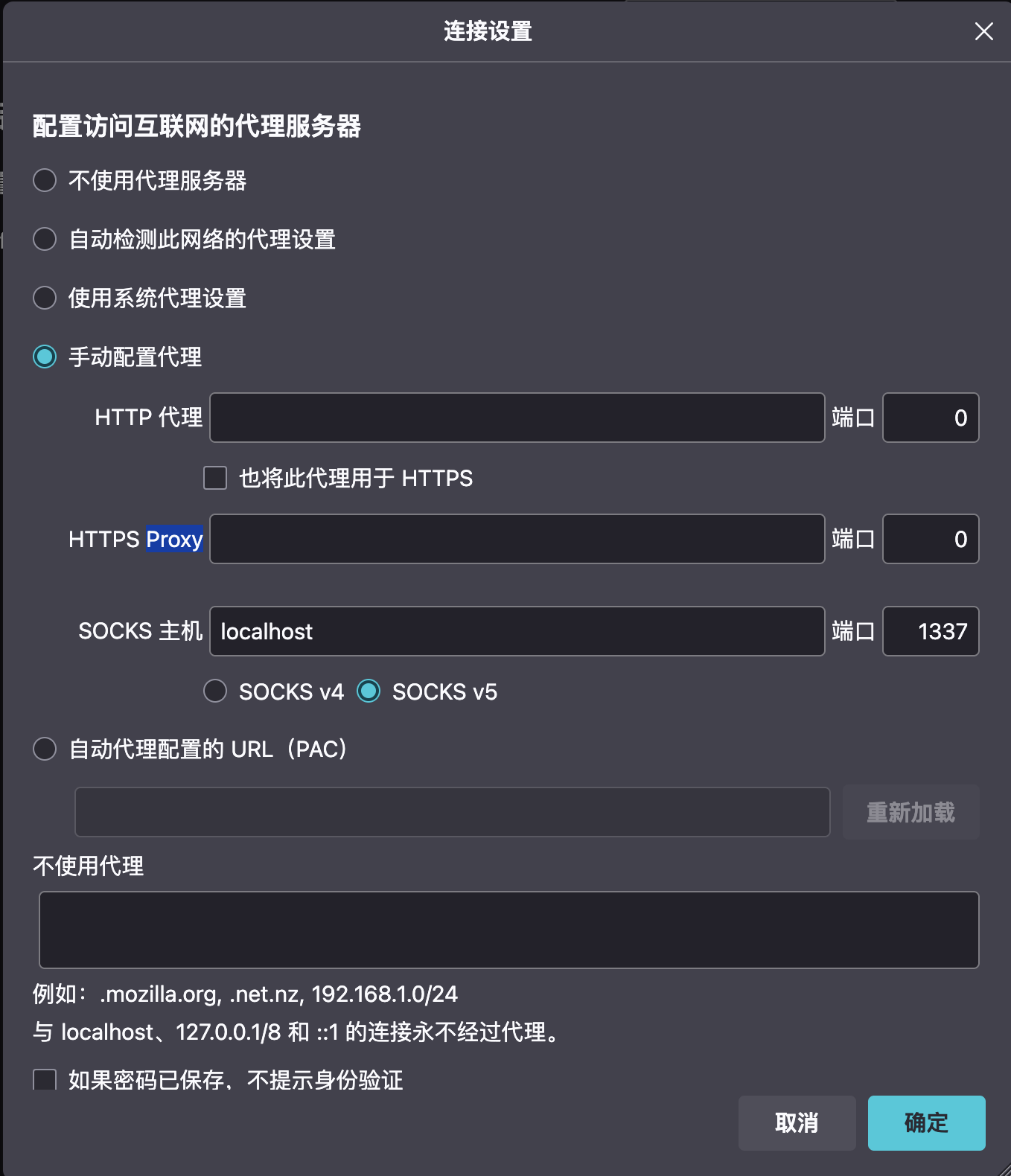Click the HTTPS Proxy port field
The width and height of the screenshot is (1011, 1176).
click(930, 539)
